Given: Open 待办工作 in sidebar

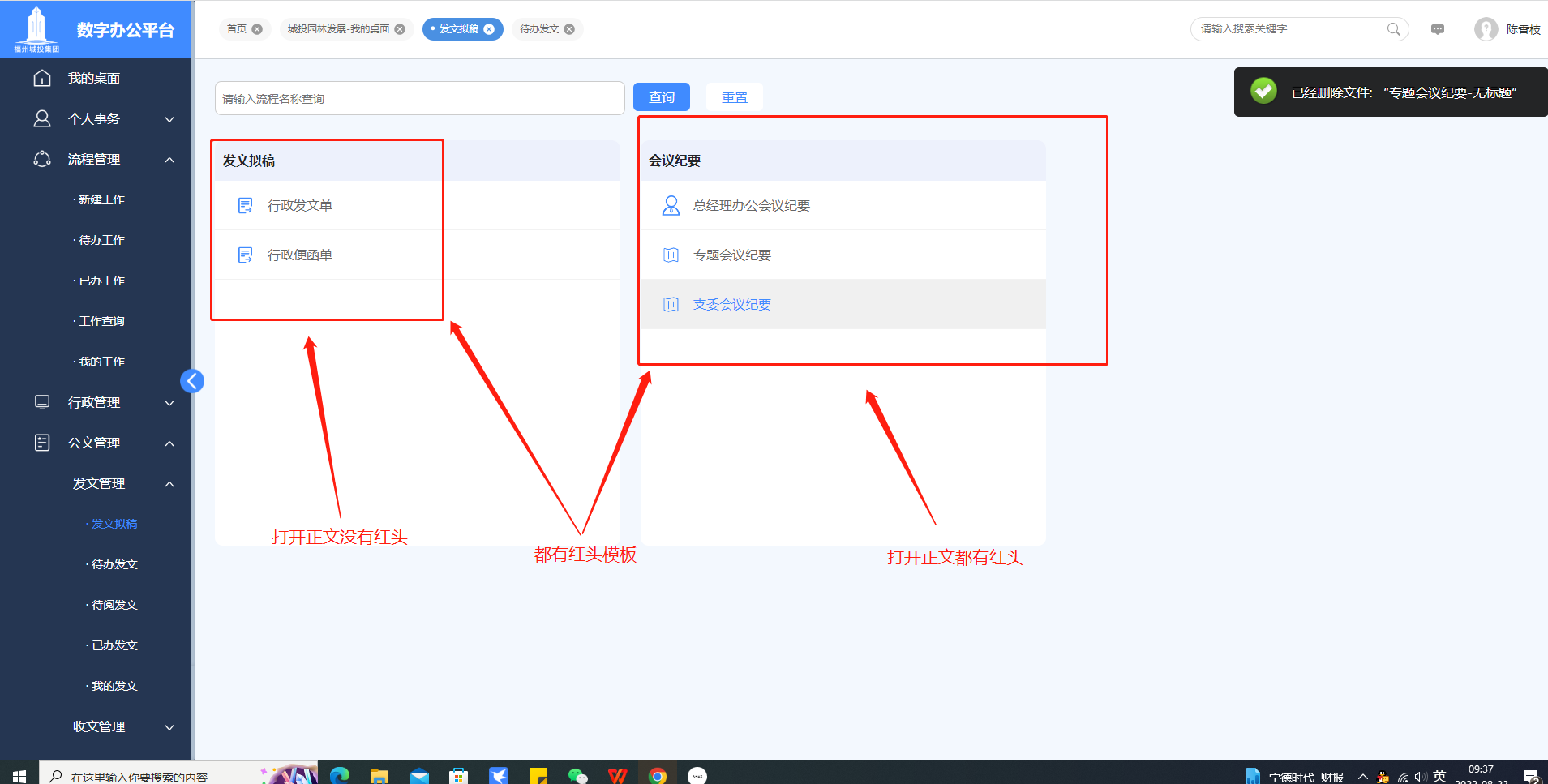Looking at the screenshot, I should point(101,240).
